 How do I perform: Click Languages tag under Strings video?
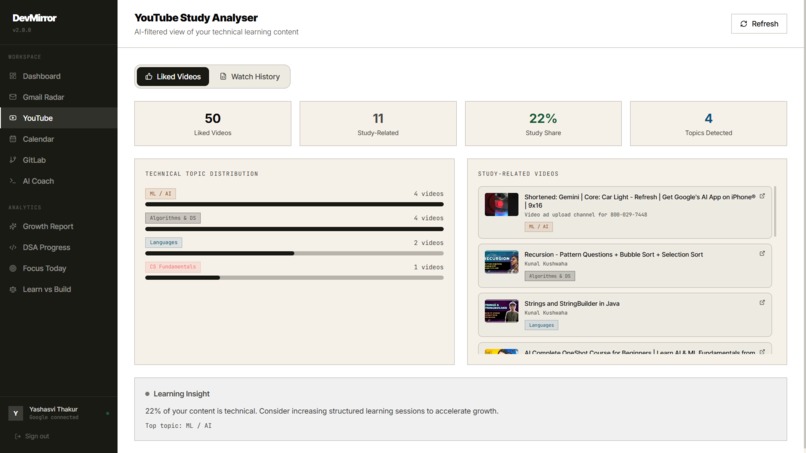pyautogui.click(x=541, y=325)
